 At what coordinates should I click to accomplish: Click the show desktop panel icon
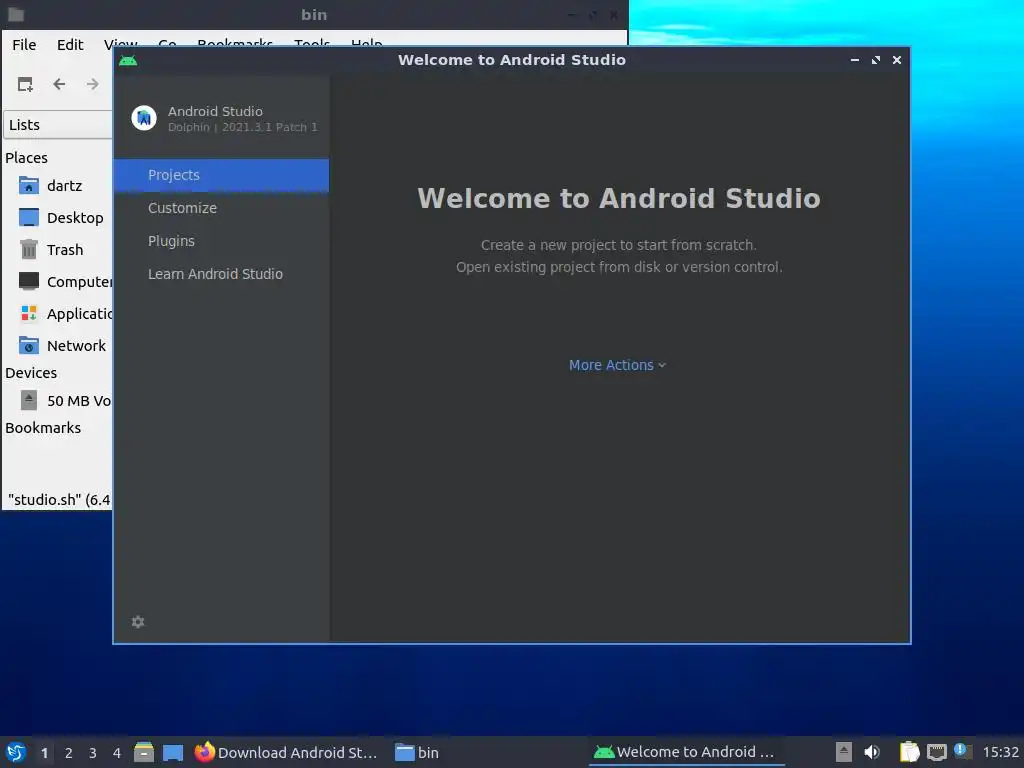pos(173,752)
